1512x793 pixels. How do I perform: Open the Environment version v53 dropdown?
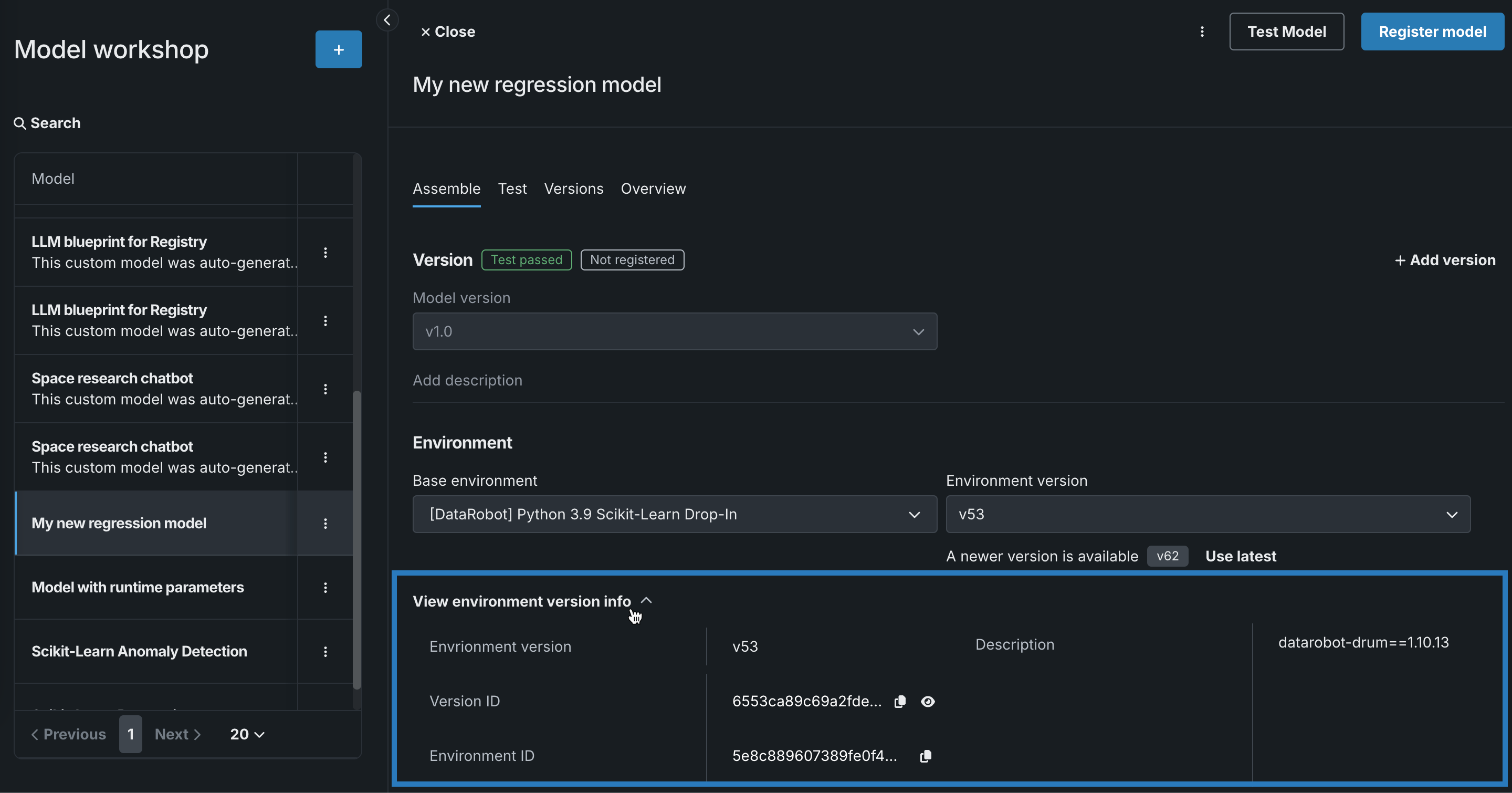[x=1207, y=514]
